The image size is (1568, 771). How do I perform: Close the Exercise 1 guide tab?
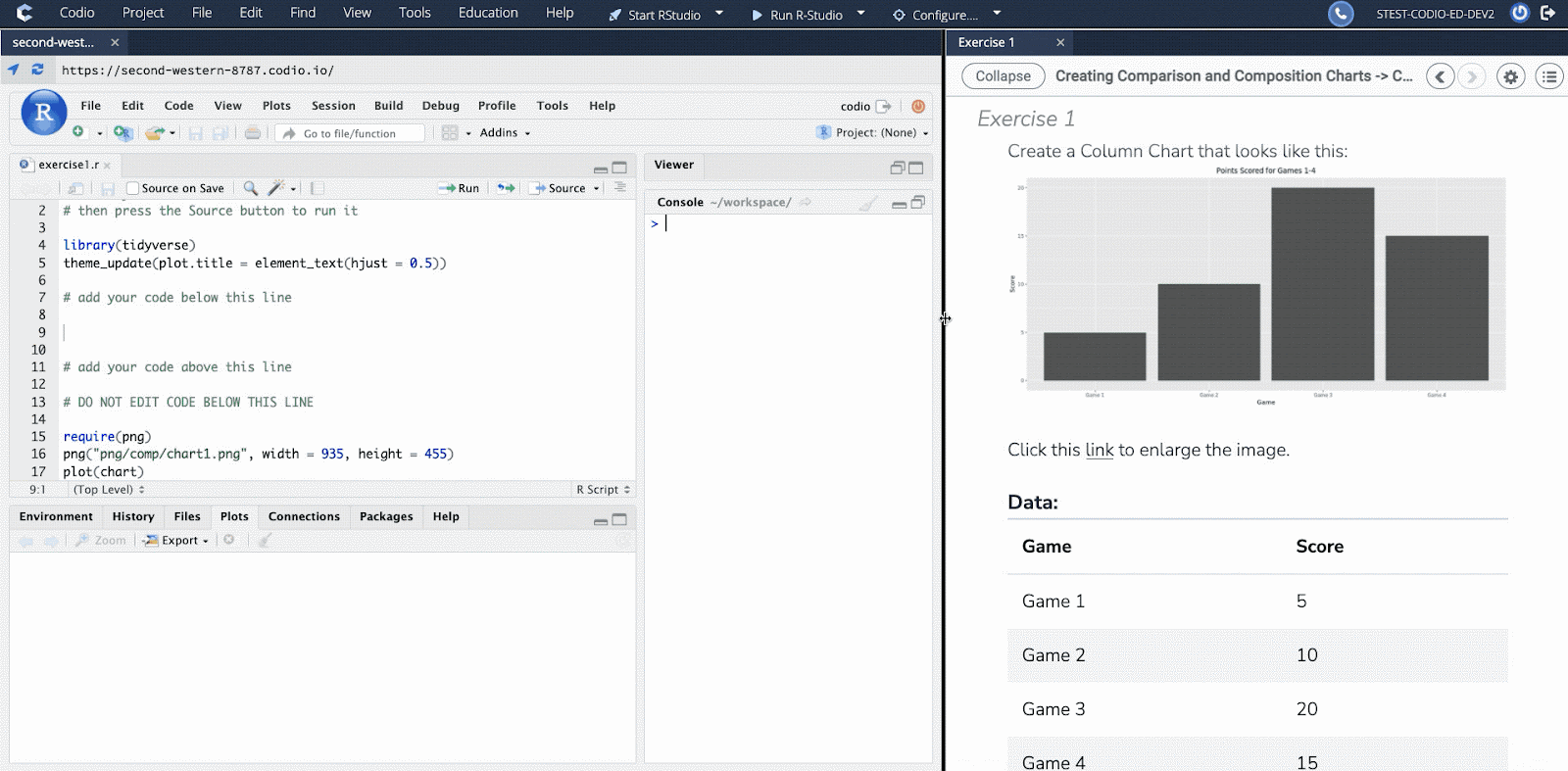pos(1060,42)
